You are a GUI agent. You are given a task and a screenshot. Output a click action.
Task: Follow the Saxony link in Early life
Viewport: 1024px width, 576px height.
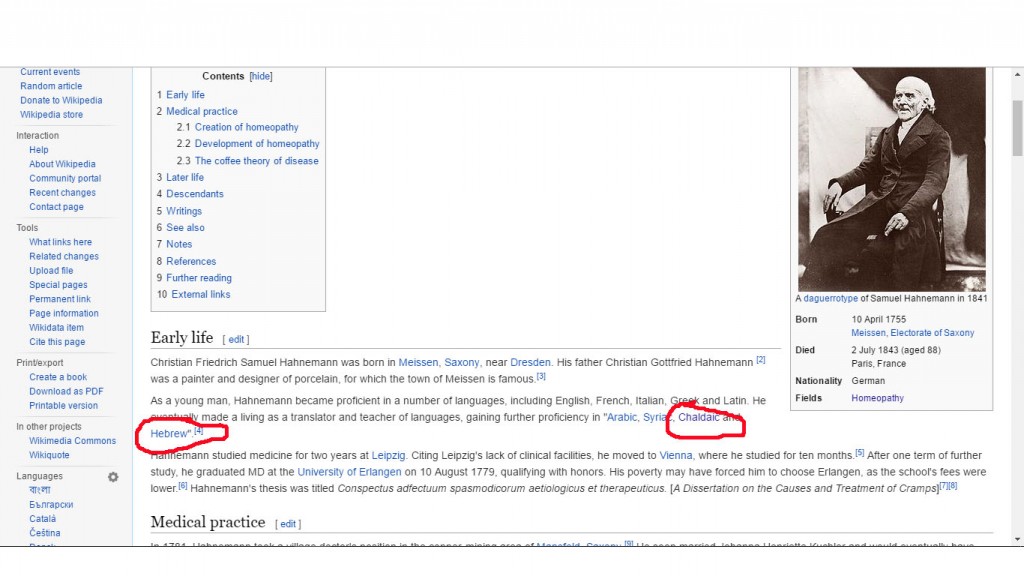tap(462, 362)
